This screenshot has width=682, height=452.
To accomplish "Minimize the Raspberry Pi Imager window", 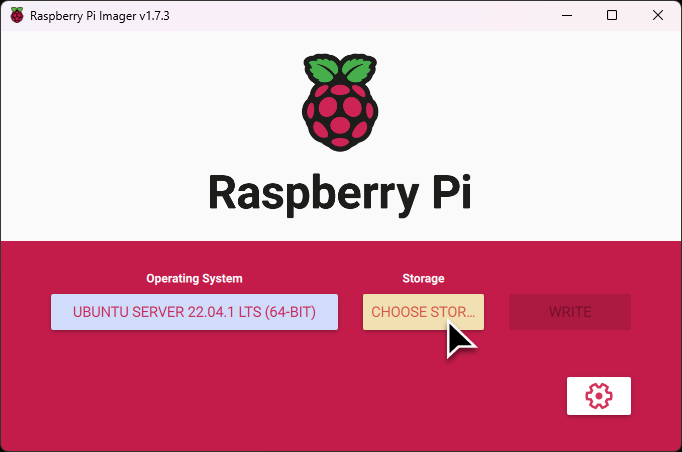I will pyautogui.click(x=566, y=16).
